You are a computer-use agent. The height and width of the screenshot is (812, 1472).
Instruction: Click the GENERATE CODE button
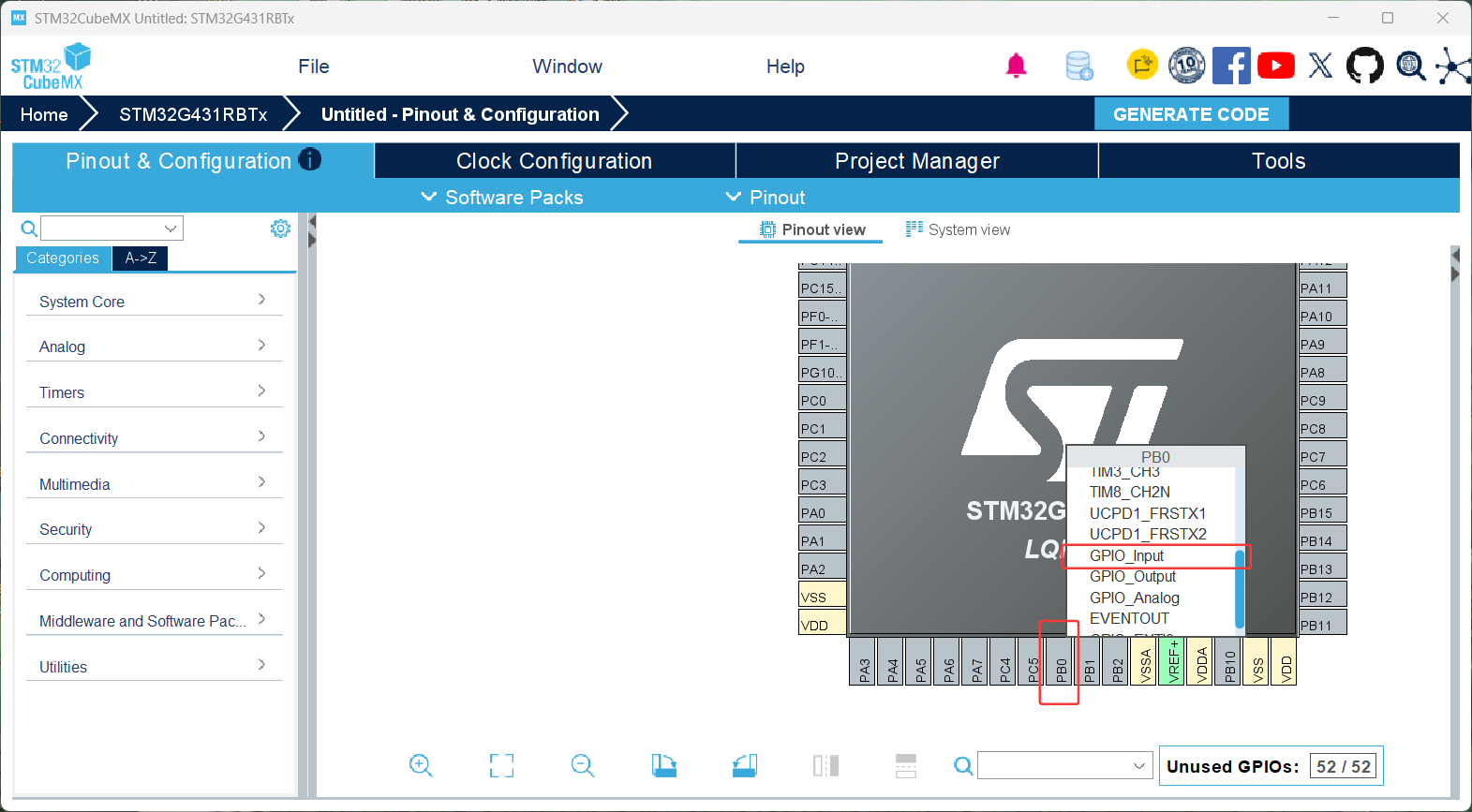(1191, 114)
